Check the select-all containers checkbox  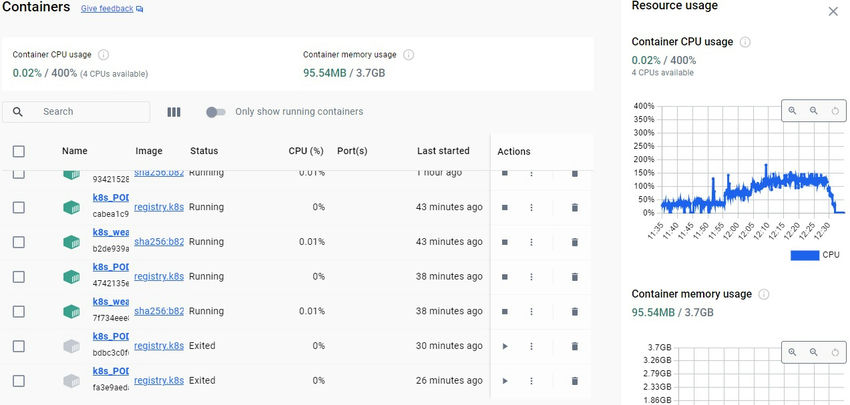coord(18,152)
